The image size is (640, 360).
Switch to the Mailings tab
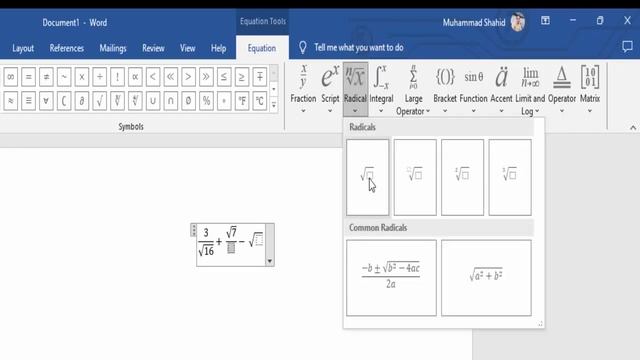coord(113,48)
